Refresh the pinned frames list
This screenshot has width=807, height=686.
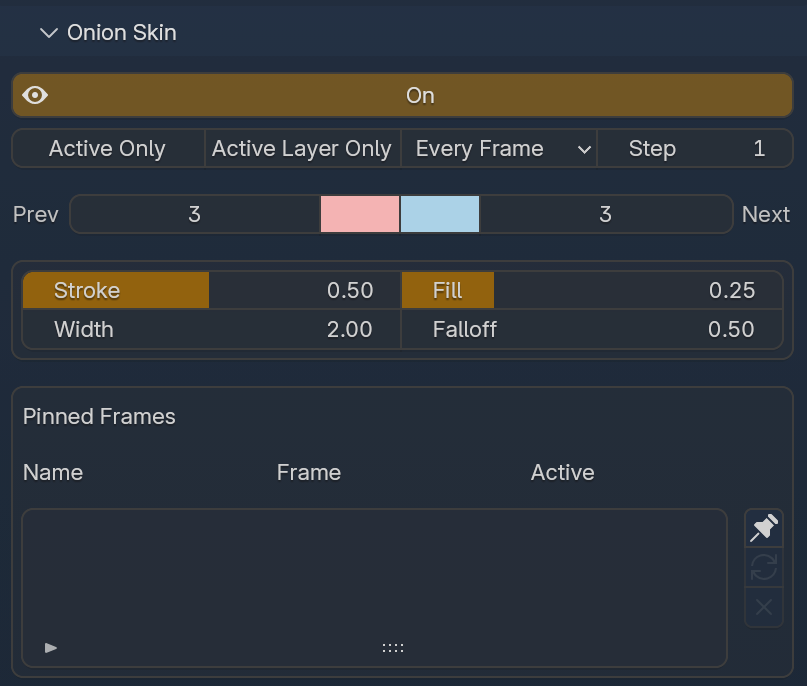(763, 568)
